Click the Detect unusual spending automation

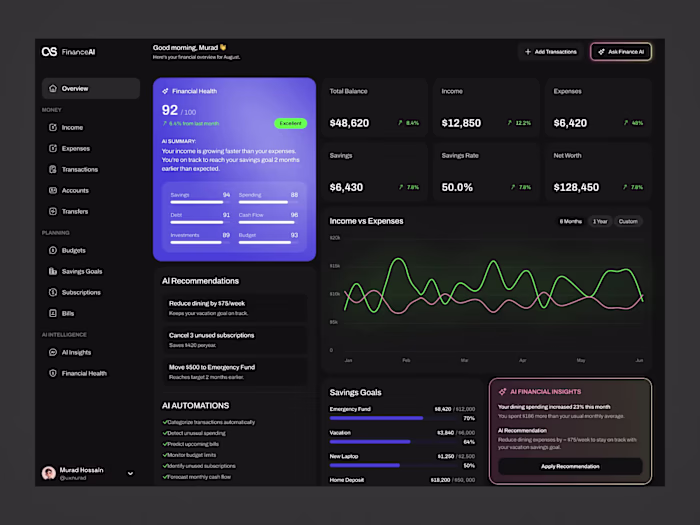pos(193,433)
